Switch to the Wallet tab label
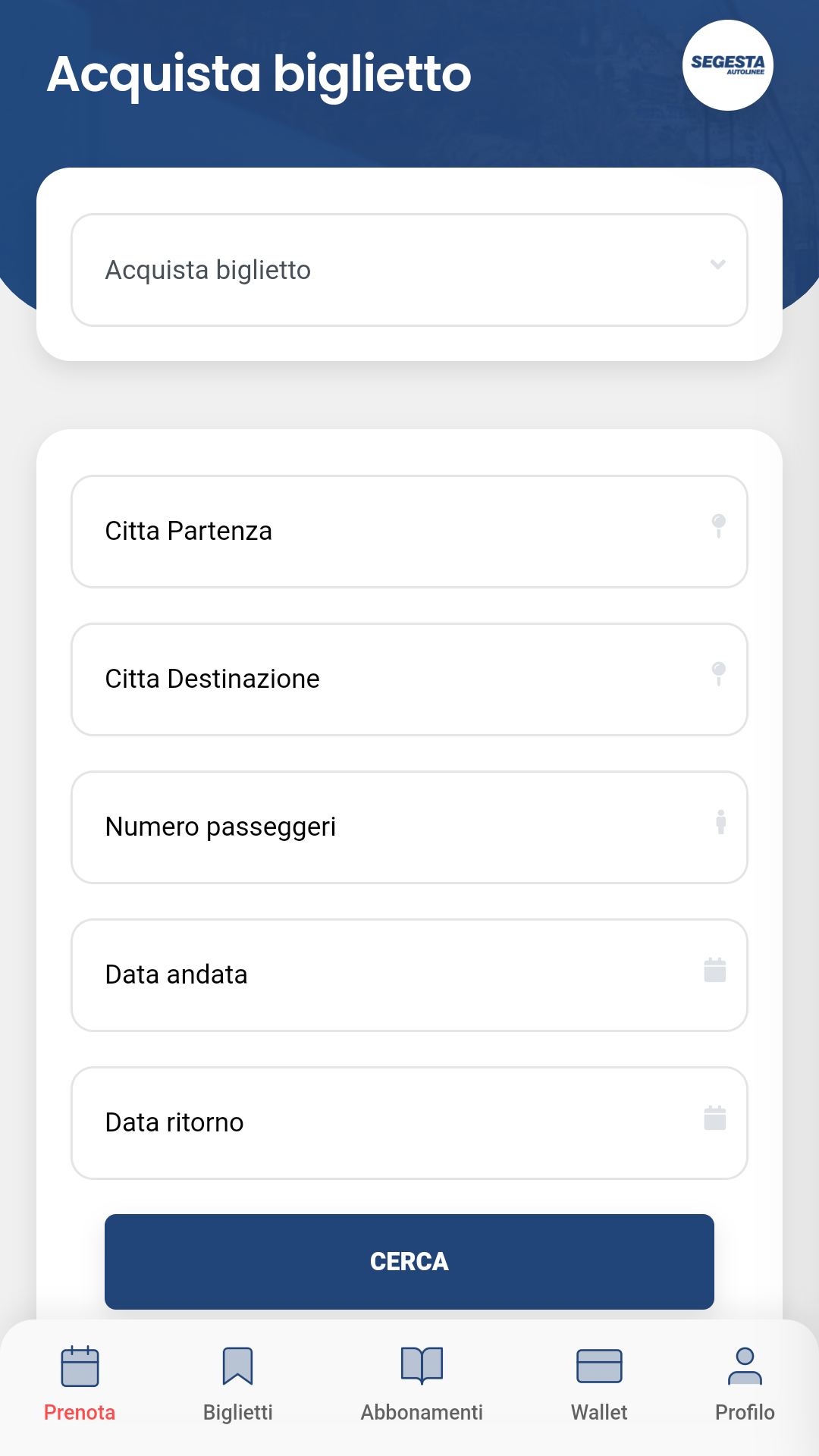Image resolution: width=819 pixels, height=1456 pixels. tap(599, 1412)
